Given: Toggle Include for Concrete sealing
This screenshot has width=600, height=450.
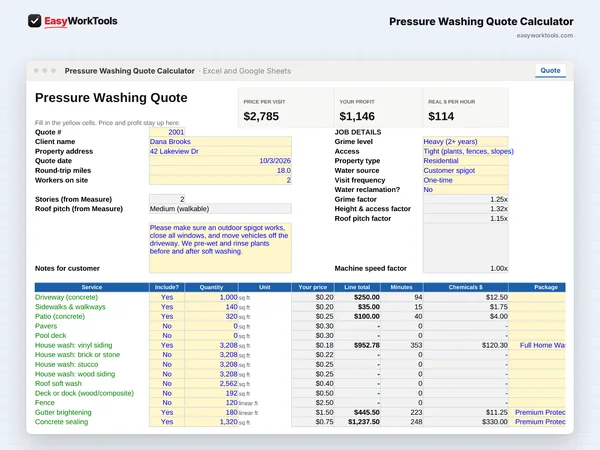Looking at the screenshot, I should [167, 422].
